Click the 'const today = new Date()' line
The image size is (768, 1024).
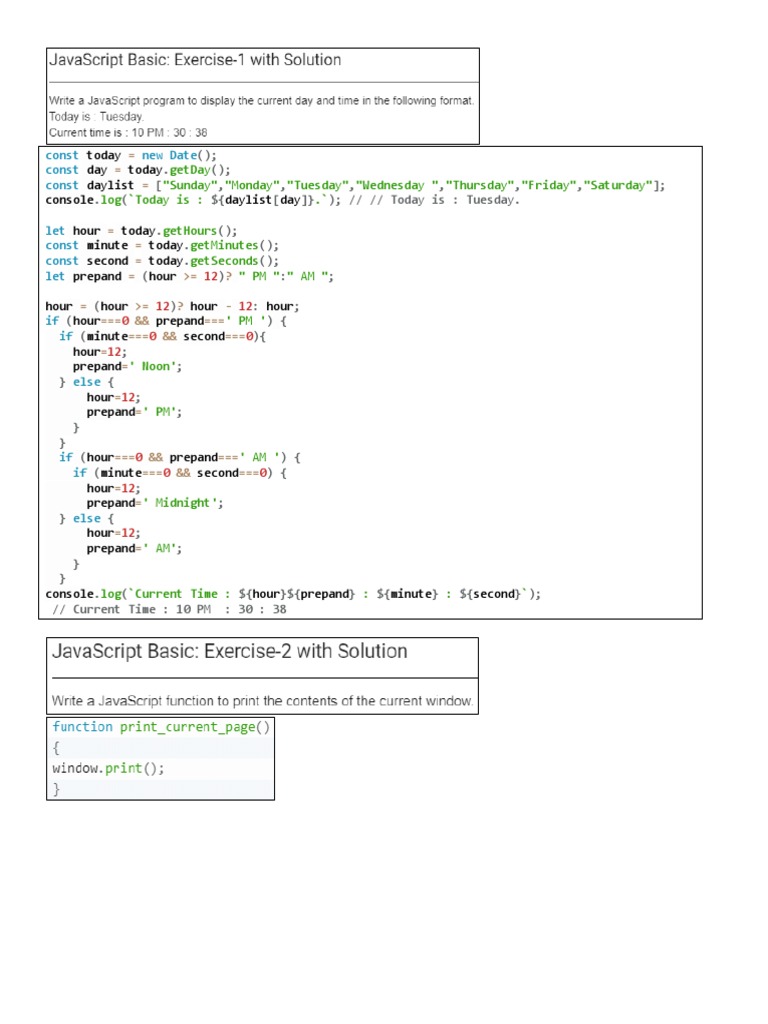point(131,155)
